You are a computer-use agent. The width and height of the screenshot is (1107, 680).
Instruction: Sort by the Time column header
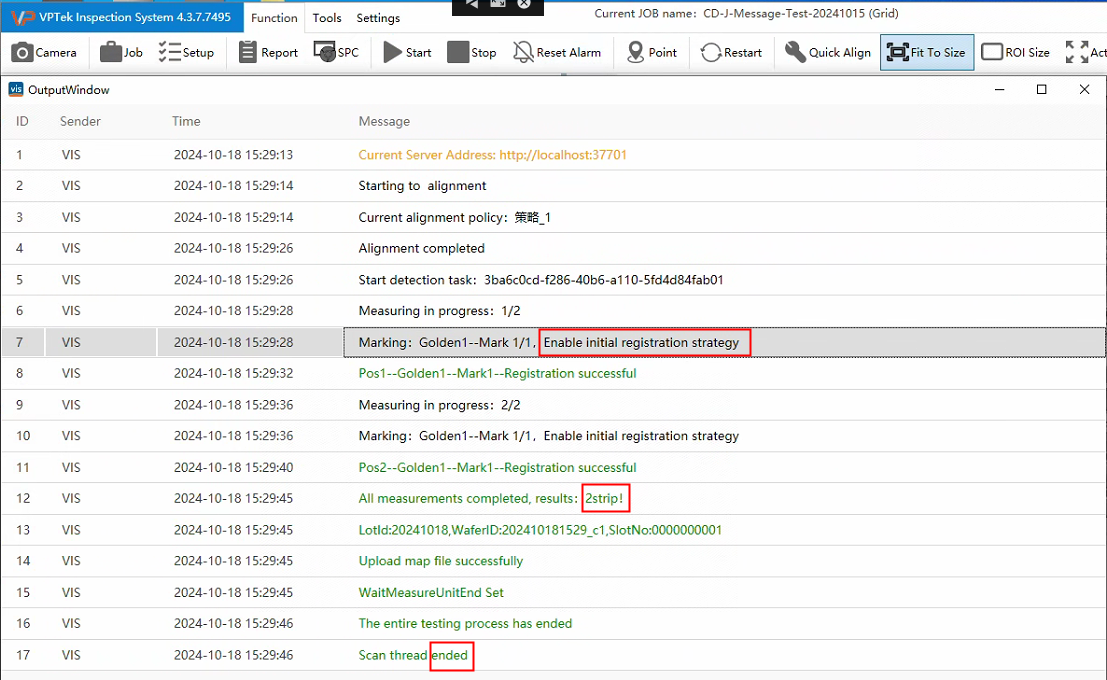pyautogui.click(x=186, y=121)
